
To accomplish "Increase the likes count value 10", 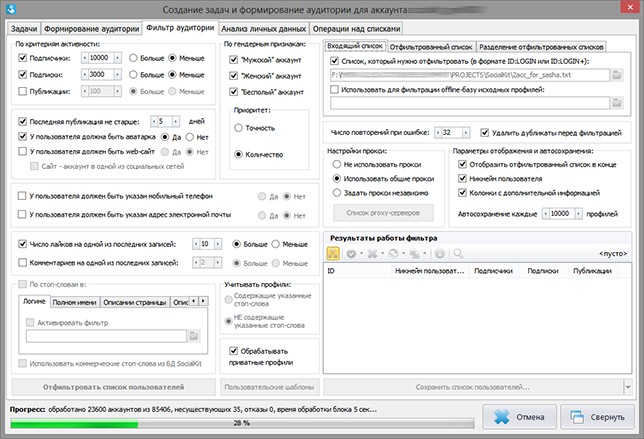I will point(218,244).
